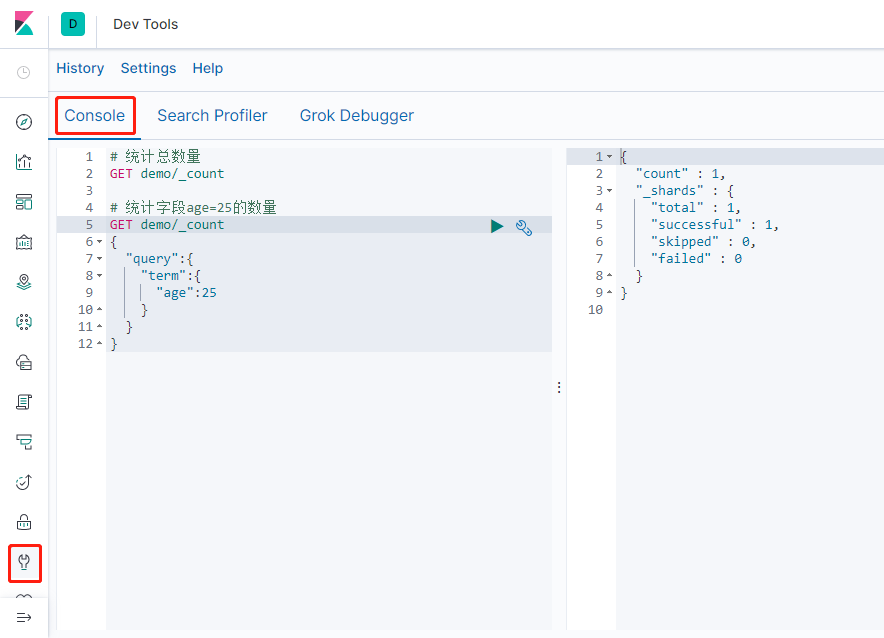Screen dimensions: 884x638
Task: Collapse the "query" block fold at line 7
Action: (x=99, y=259)
